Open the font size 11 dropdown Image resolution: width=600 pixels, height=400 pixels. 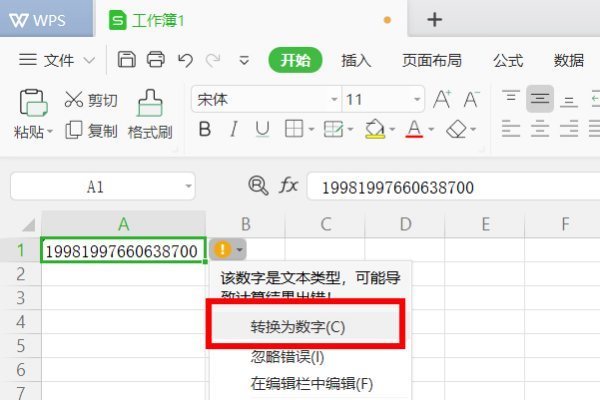click(417, 100)
